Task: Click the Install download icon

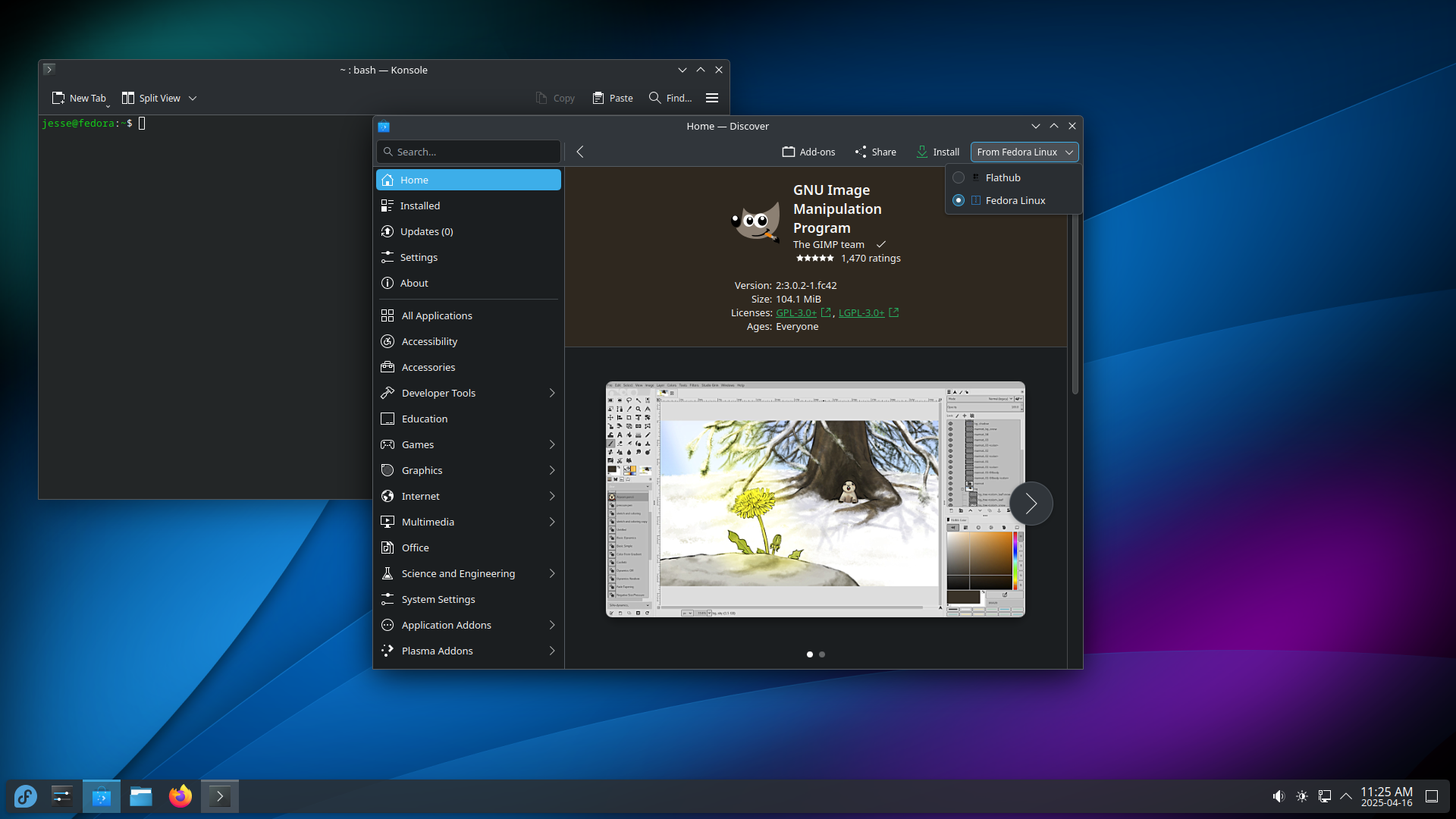Action: [922, 152]
